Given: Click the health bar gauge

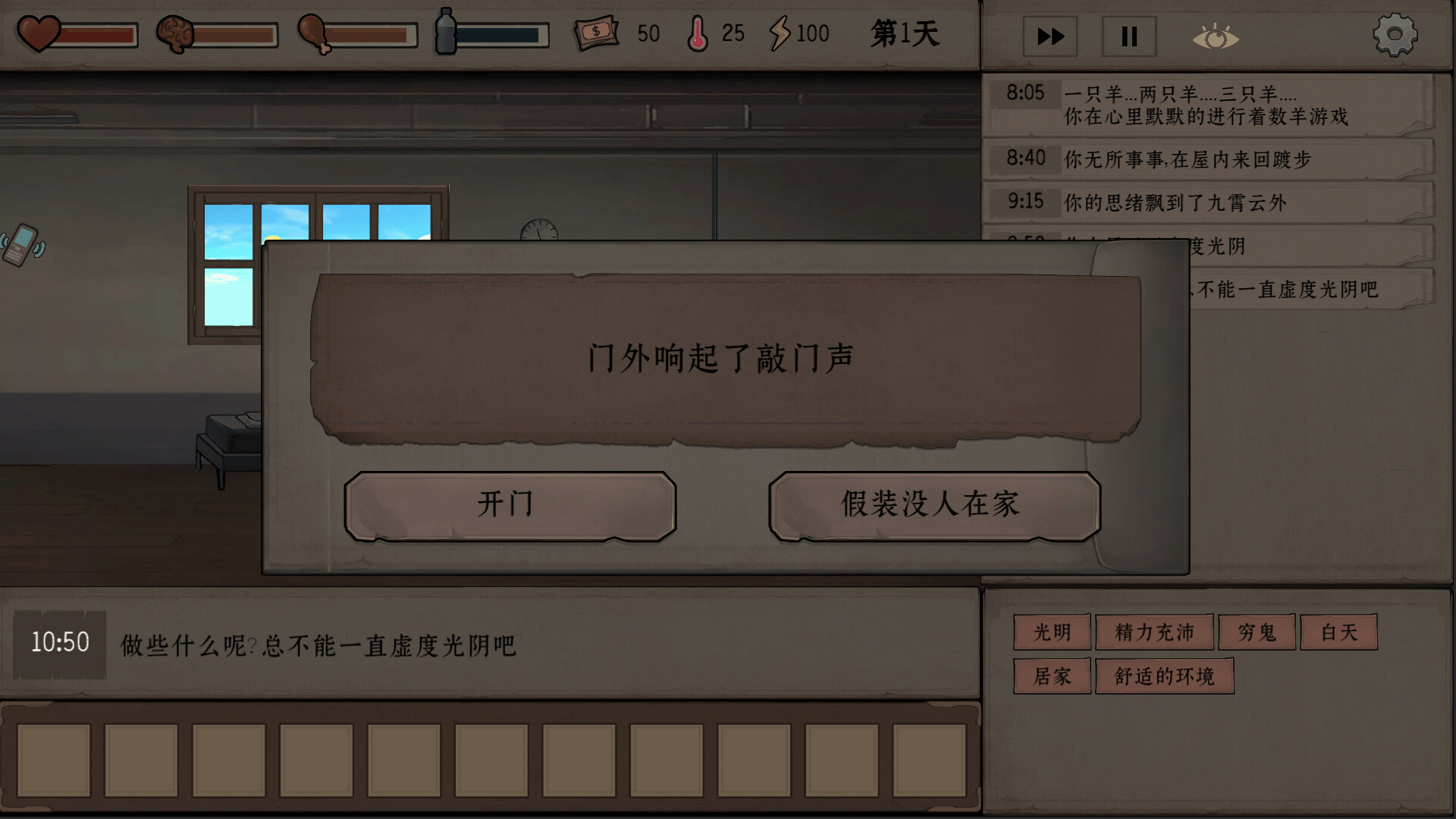Looking at the screenshot, I should pyautogui.click(x=97, y=36).
